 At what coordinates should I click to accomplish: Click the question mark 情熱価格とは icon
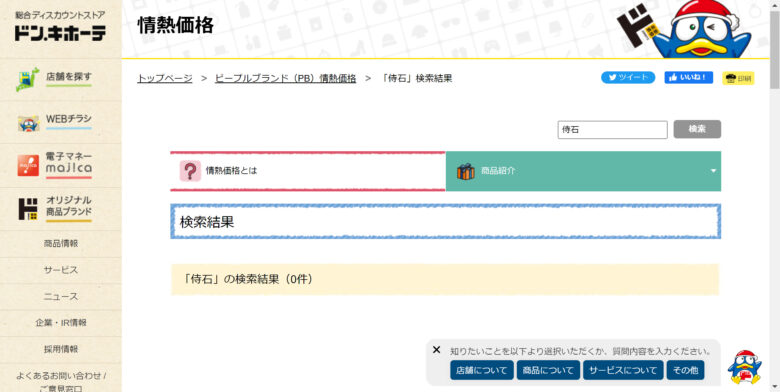190,171
